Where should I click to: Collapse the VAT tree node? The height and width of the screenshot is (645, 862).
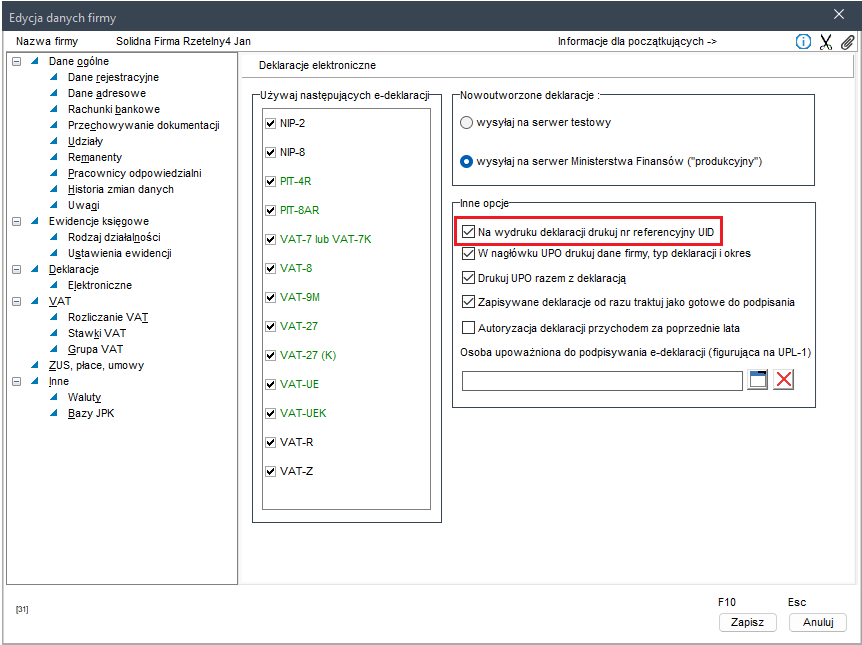coord(16,301)
